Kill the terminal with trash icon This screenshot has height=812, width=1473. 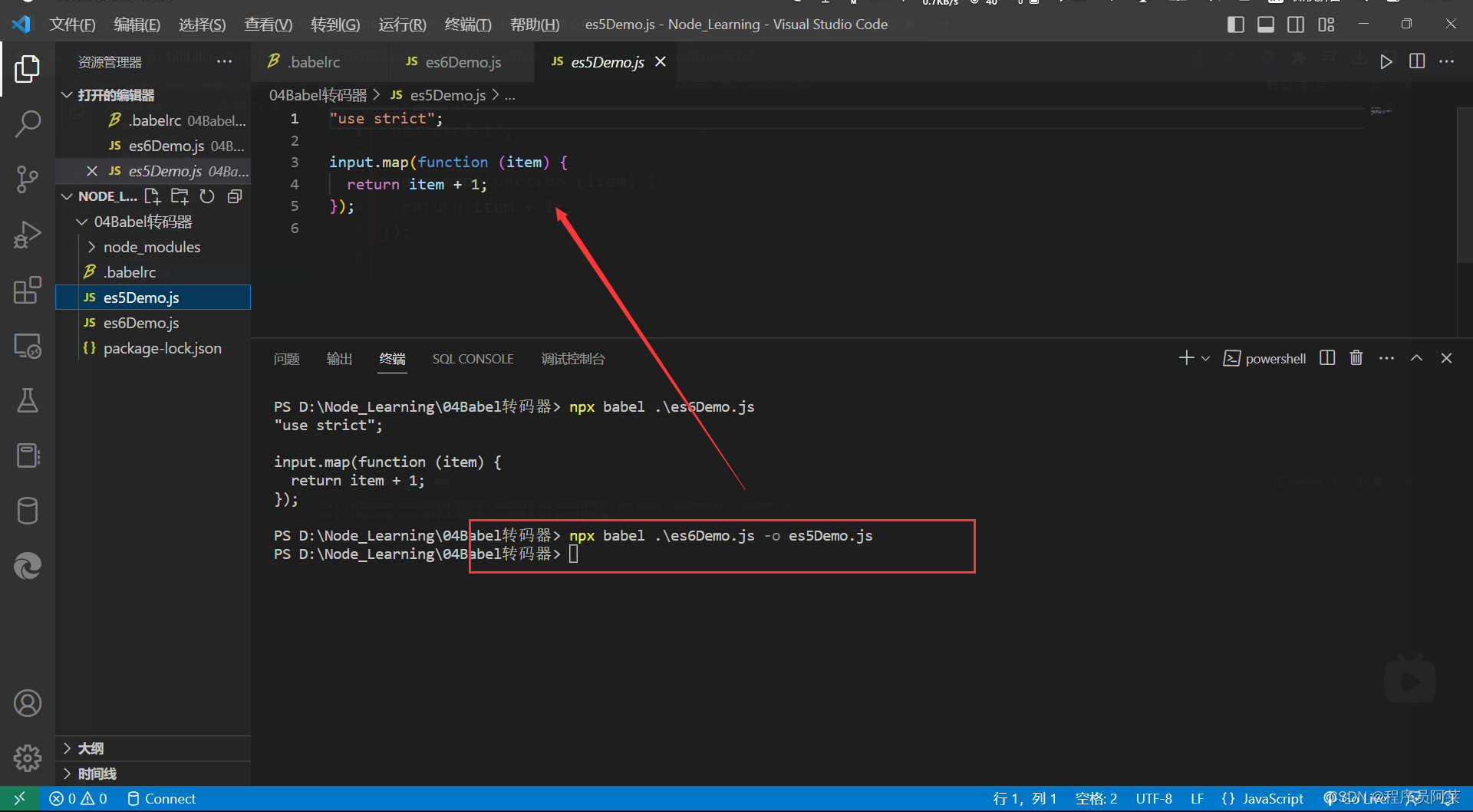tap(1356, 358)
